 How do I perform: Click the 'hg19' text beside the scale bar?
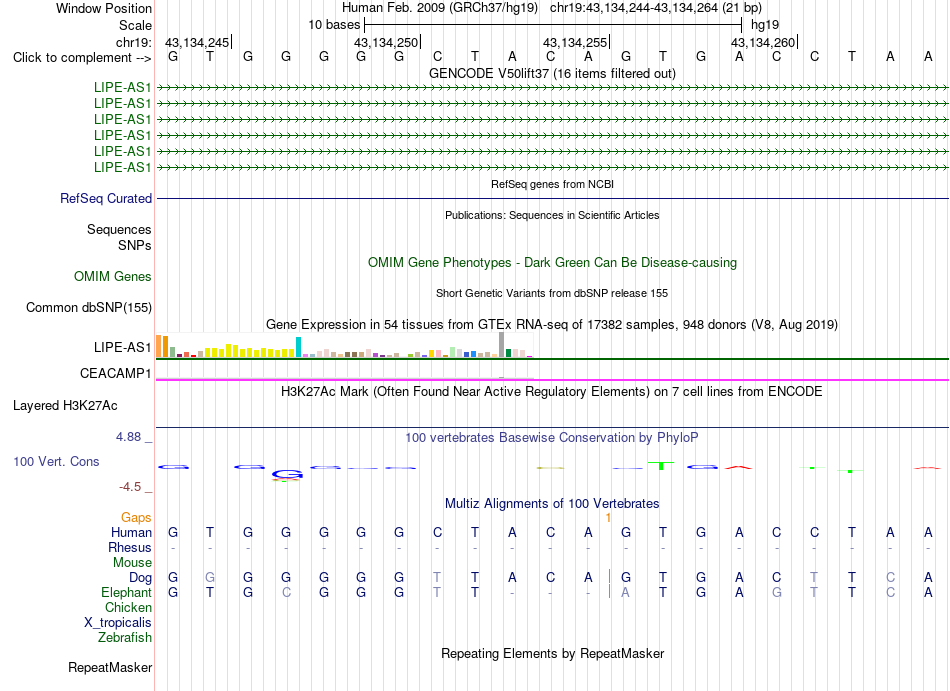pos(765,25)
